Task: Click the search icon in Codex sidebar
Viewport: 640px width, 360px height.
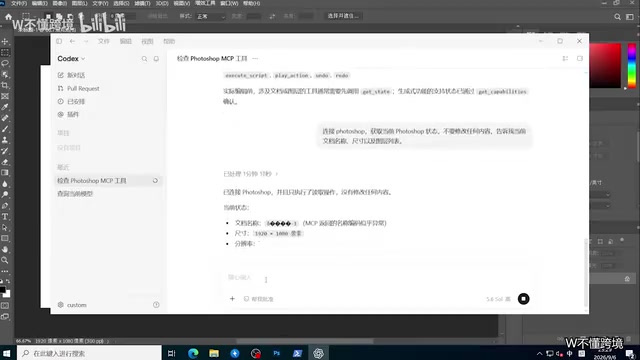Action: pos(144,59)
